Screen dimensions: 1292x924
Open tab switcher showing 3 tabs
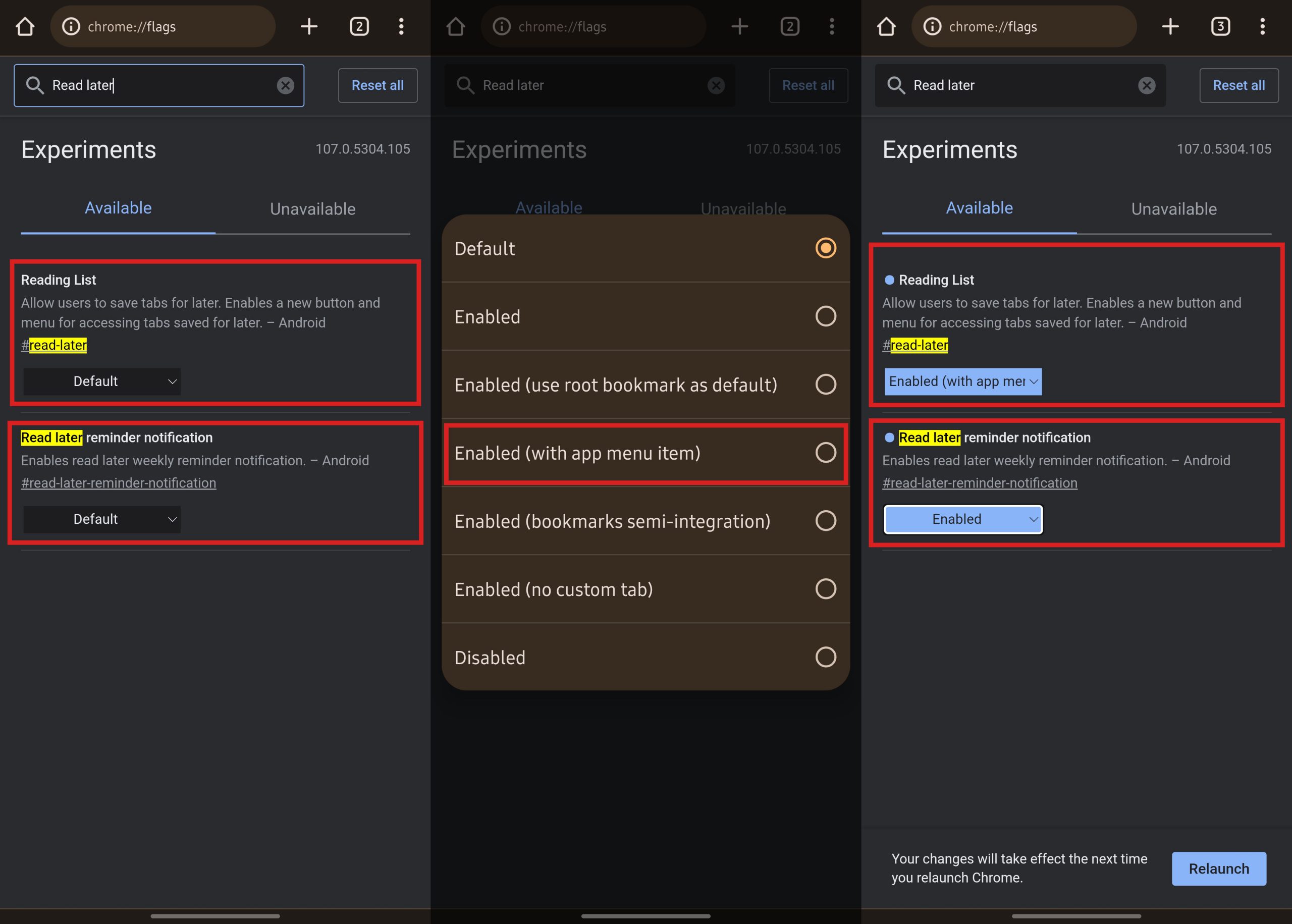point(1220,26)
